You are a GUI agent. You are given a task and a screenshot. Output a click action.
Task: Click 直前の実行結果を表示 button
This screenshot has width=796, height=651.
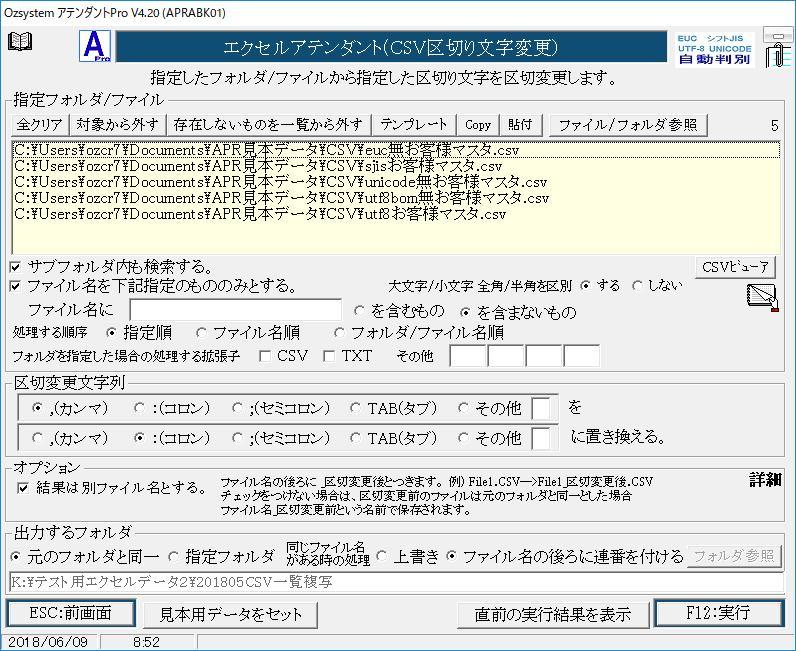[553, 615]
